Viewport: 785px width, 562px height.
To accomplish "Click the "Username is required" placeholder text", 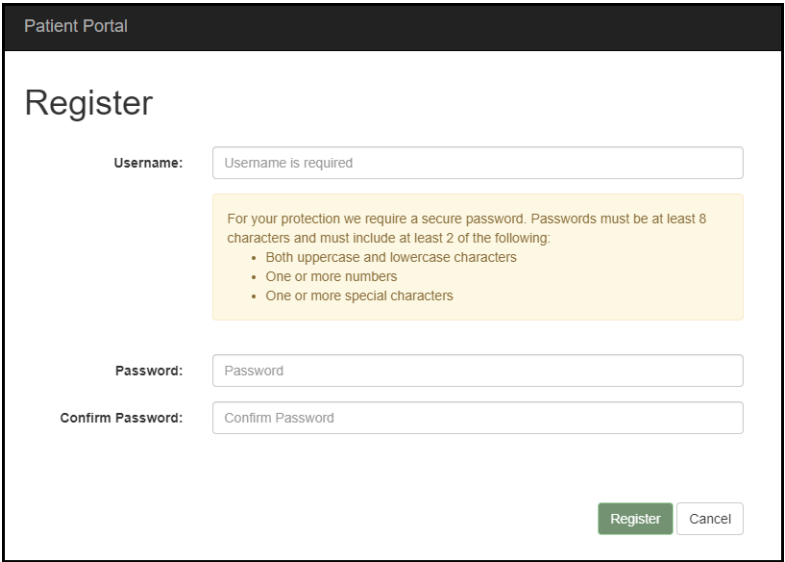I will point(290,163).
